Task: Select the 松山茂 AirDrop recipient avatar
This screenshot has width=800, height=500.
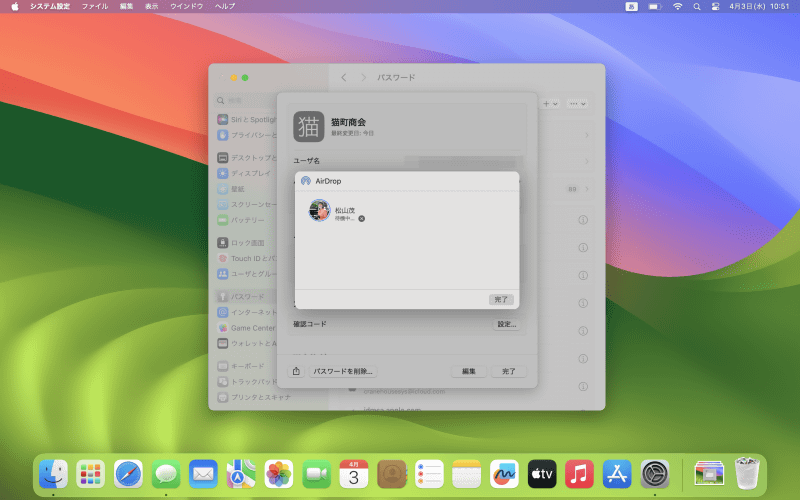Action: pyautogui.click(x=319, y=210)
